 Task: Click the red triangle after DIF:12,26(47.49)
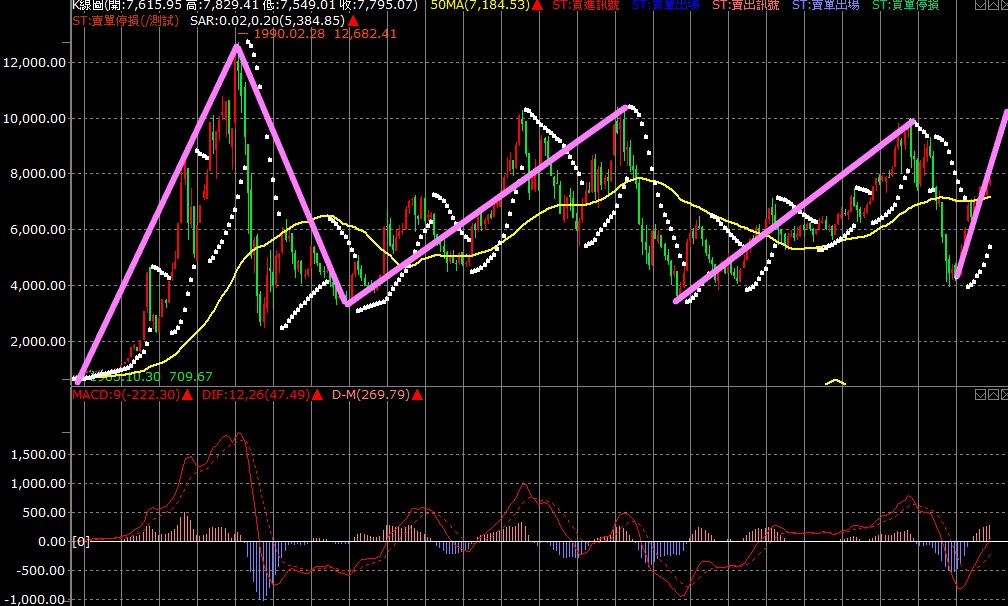coord(317,395)
